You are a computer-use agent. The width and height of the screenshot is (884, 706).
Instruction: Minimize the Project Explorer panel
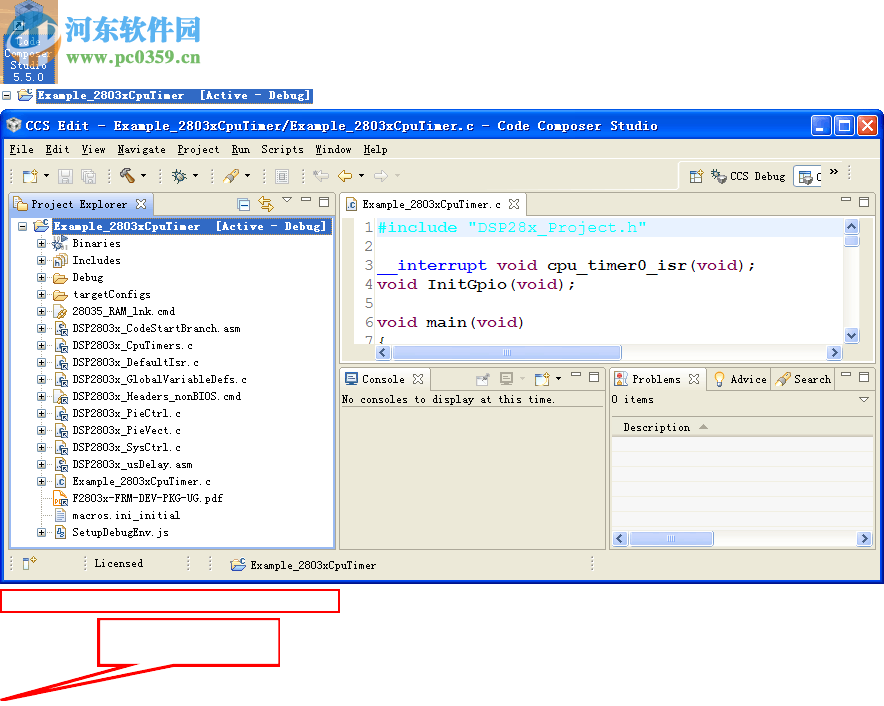coord(306,200)
